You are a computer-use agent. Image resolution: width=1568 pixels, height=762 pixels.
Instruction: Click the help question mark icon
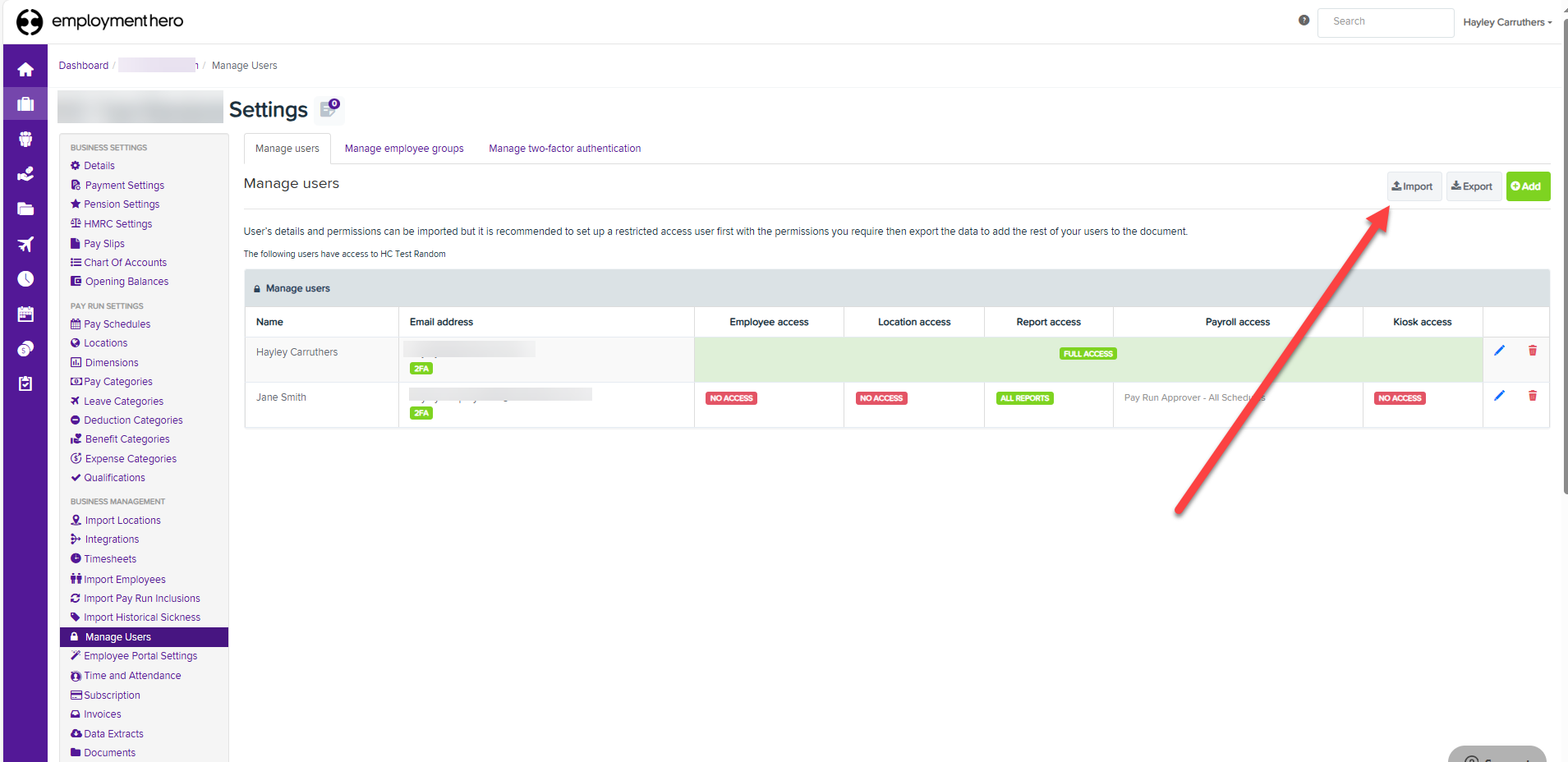point(1304,21)
